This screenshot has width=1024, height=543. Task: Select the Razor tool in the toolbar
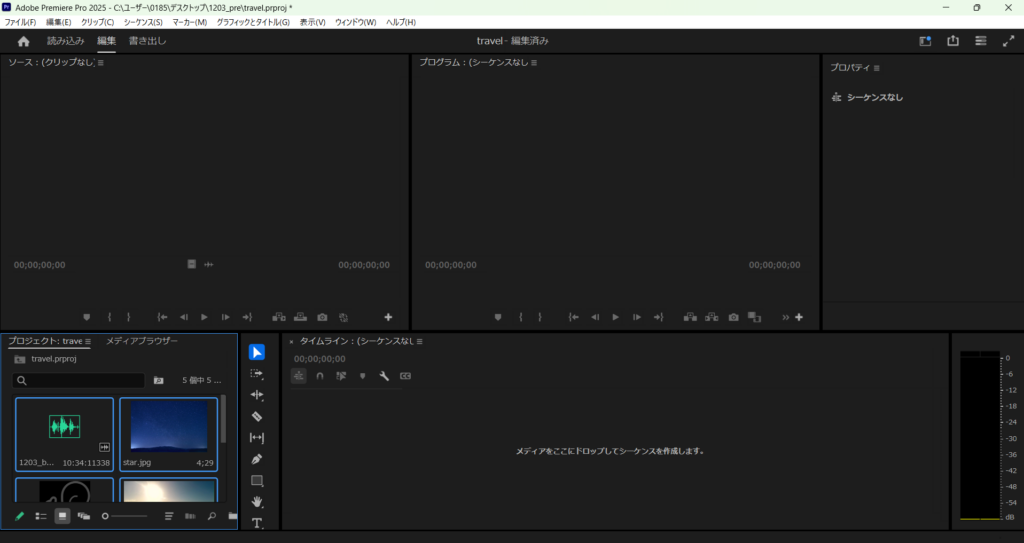(x=257, y=416)
